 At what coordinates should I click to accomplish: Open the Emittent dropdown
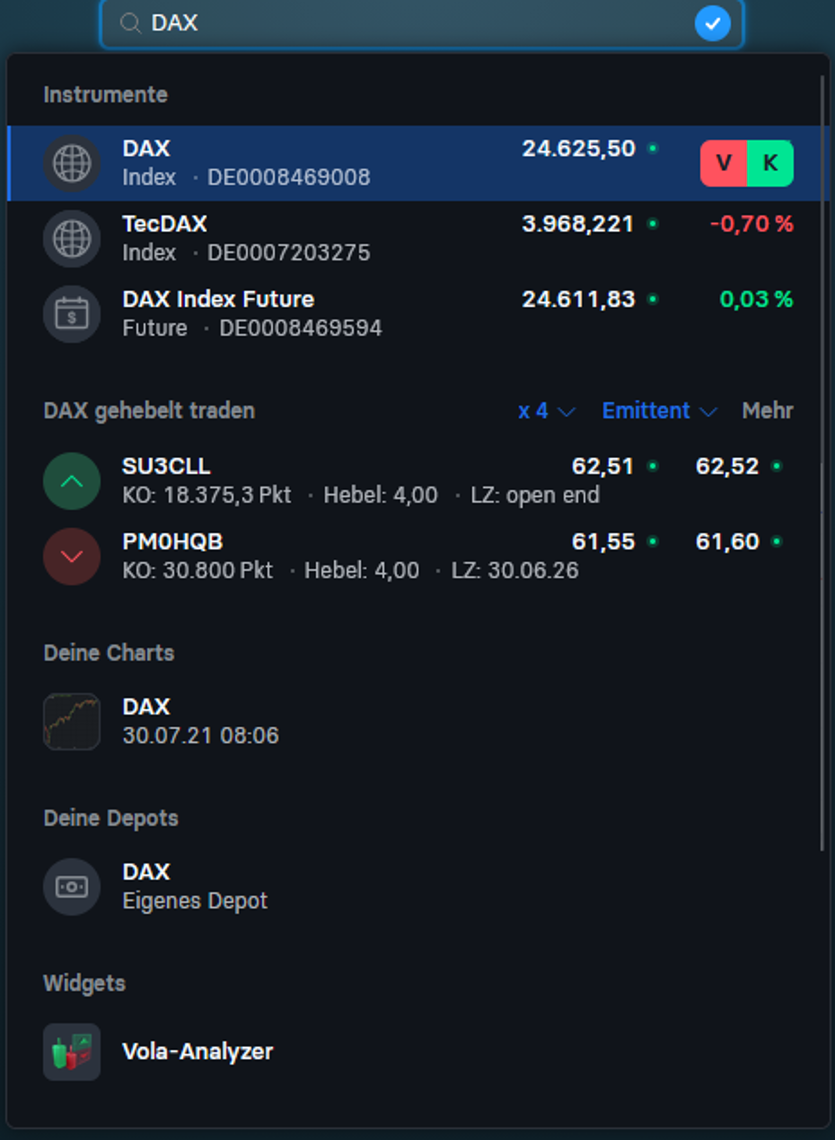[660, 411]
